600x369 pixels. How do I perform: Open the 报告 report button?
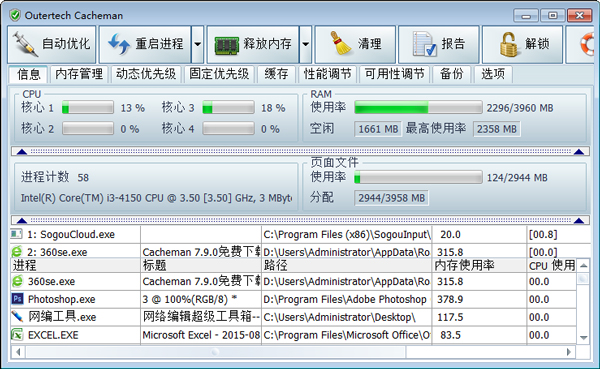point(439,44)
